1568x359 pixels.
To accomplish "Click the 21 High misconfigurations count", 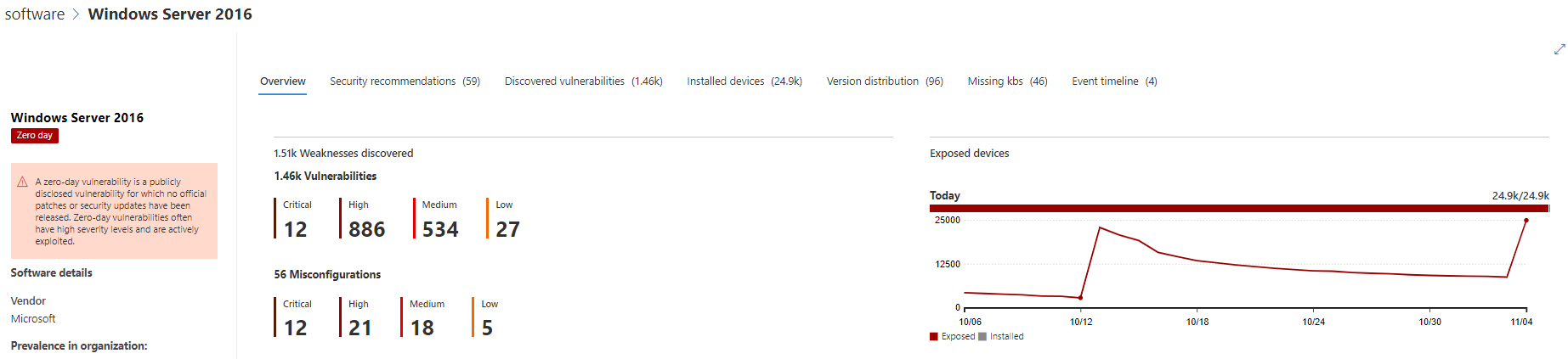I will (359, 328).
